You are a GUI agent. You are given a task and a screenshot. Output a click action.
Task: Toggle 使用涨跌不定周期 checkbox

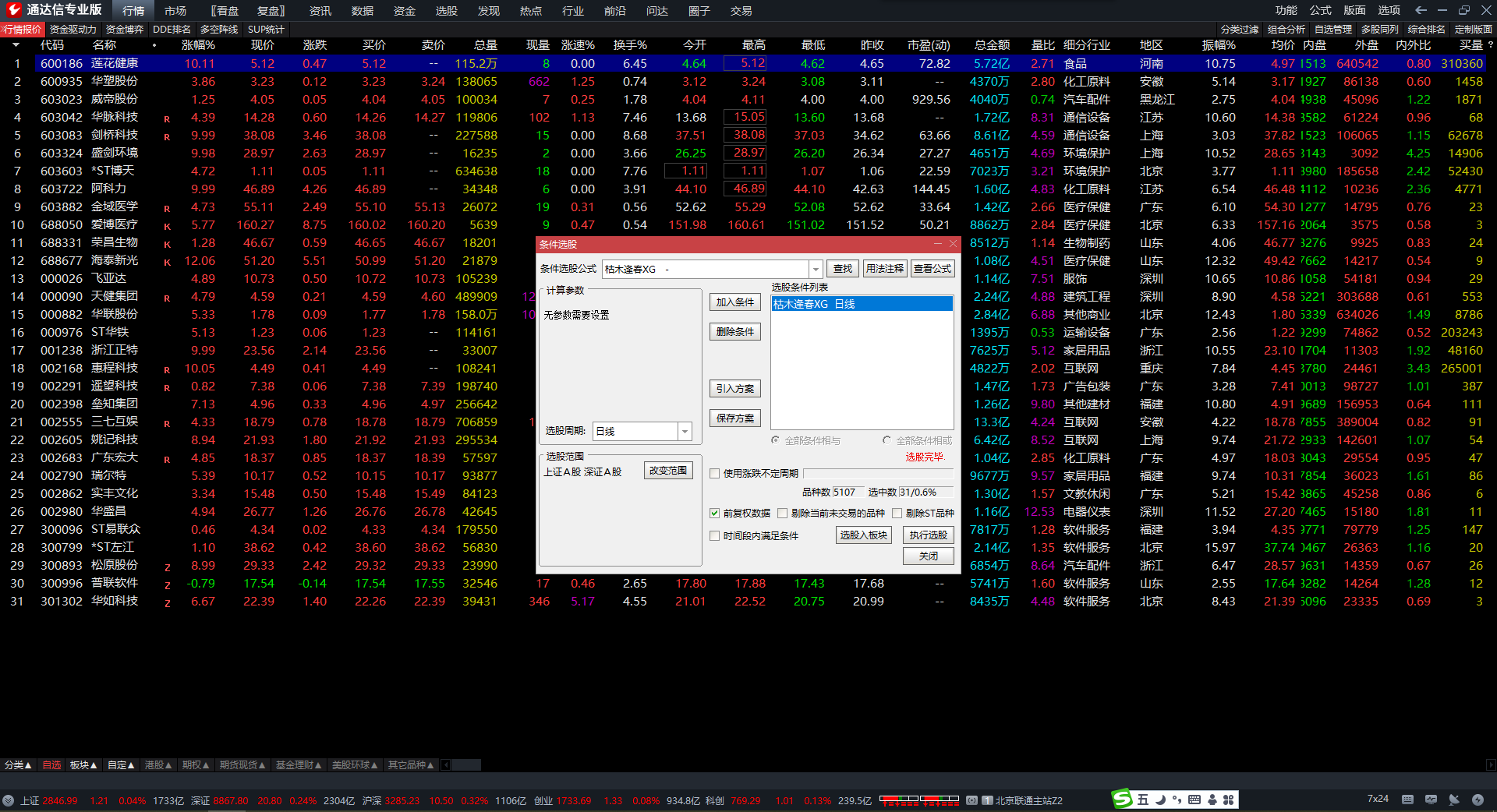714,473
